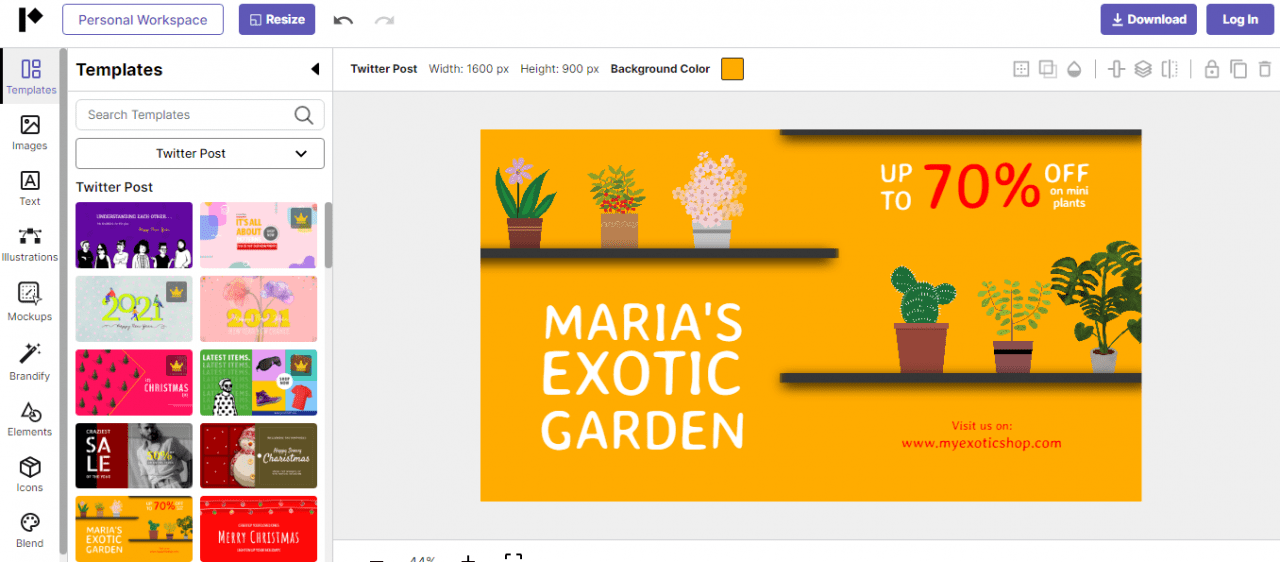
Task: Click the Log In button
Action: coord(1240,20)
